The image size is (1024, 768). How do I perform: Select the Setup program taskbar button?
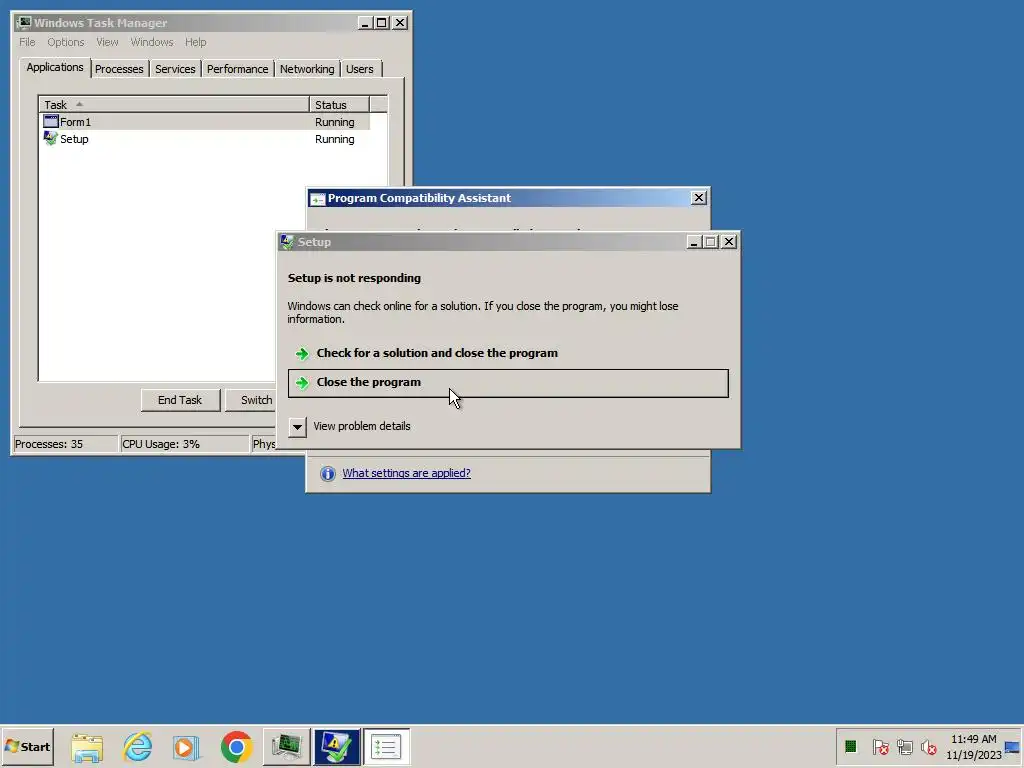(336, 746)
